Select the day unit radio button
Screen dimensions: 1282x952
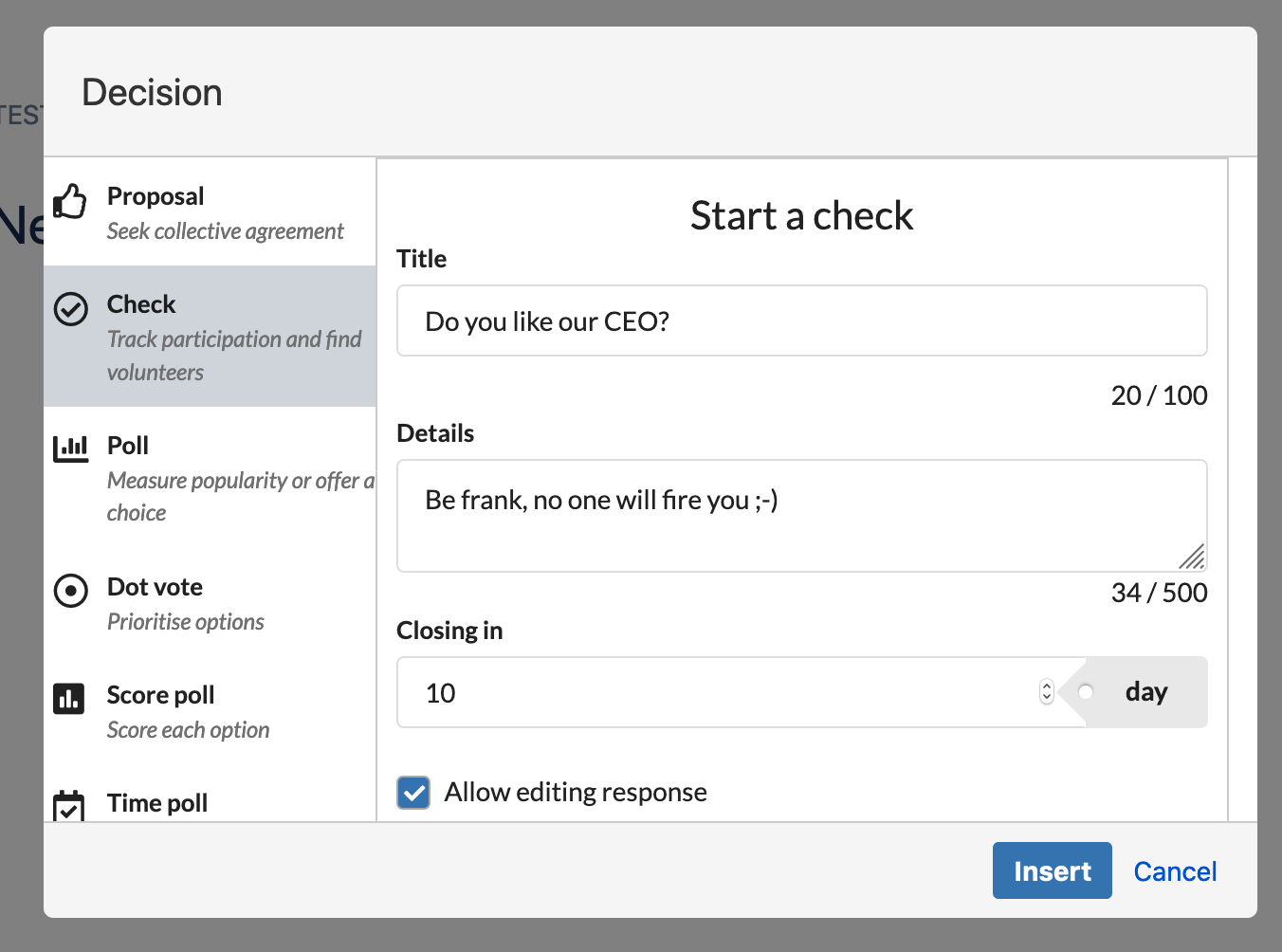(x=1087, y=692)
